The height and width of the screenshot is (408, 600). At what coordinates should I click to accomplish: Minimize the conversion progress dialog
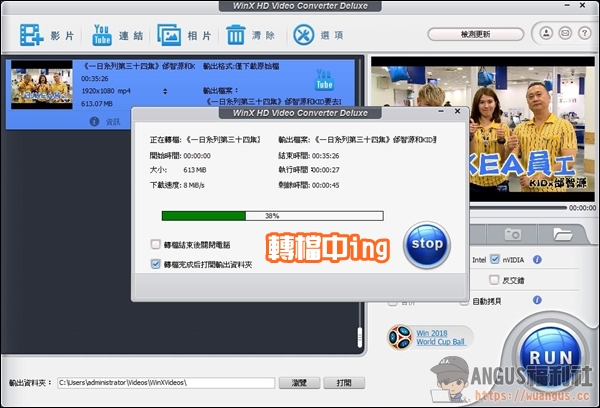click(441, 111)
